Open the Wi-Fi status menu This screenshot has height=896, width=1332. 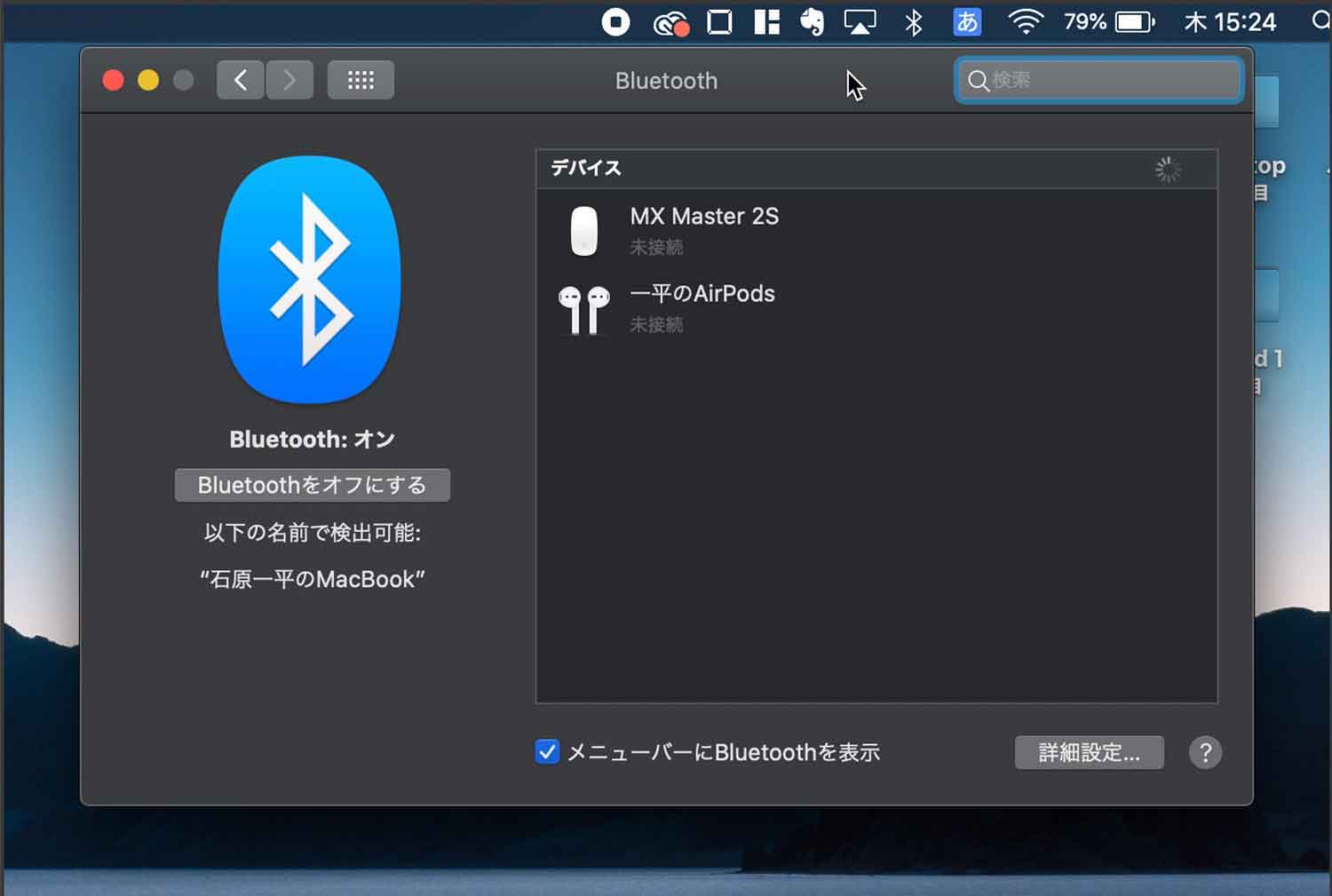pos(1025,21)
